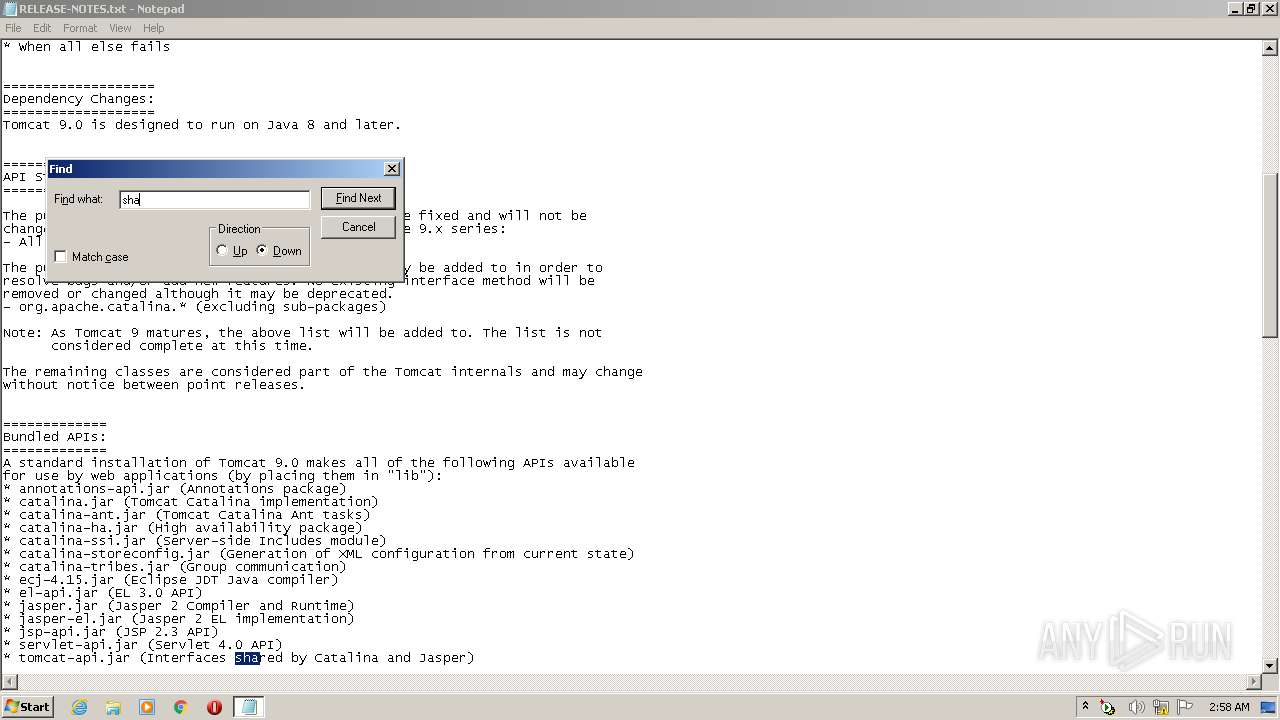Click the '* When all else fails' line

(86, 47)
